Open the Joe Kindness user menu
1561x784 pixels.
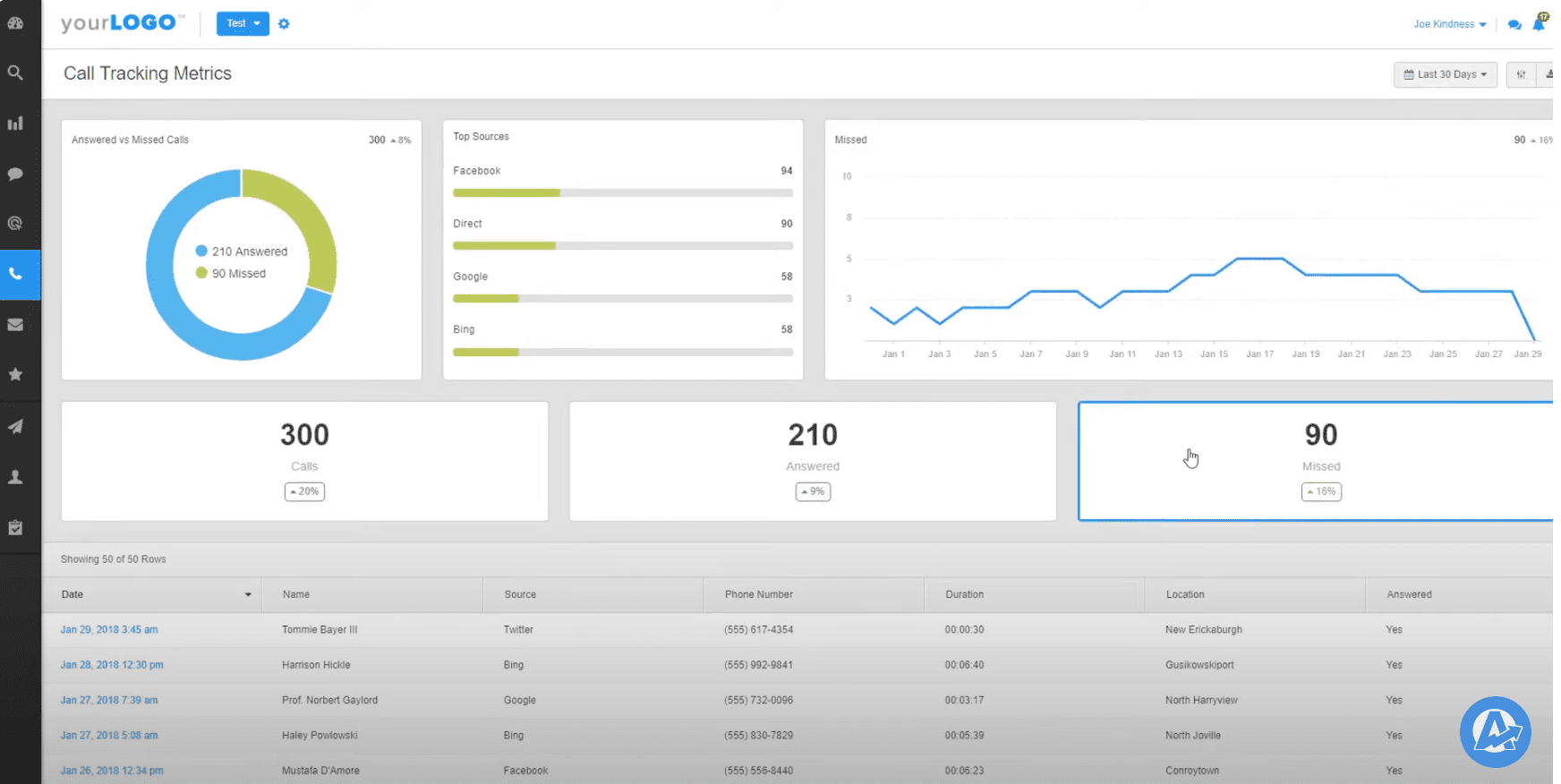1449,24
